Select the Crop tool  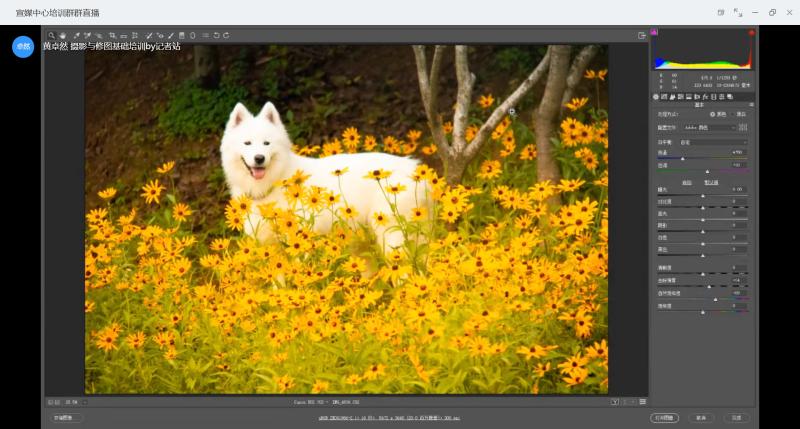111,35
